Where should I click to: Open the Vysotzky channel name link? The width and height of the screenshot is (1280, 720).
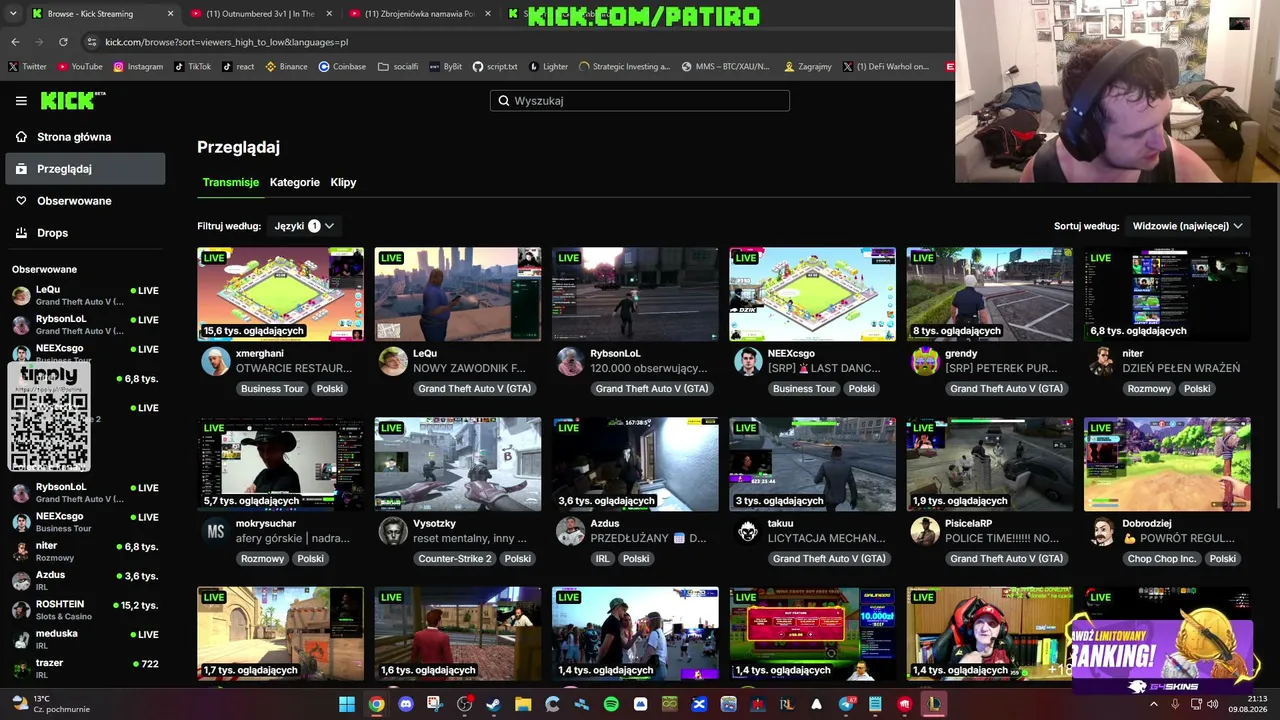point(434,523)
